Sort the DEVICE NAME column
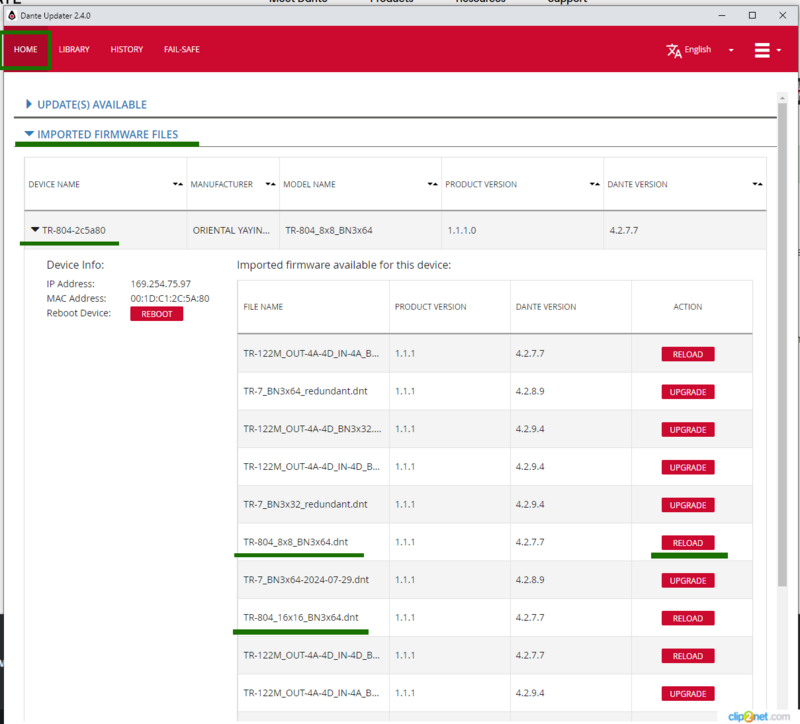This screenshot has width=800, height=724. tap(177, 184)
